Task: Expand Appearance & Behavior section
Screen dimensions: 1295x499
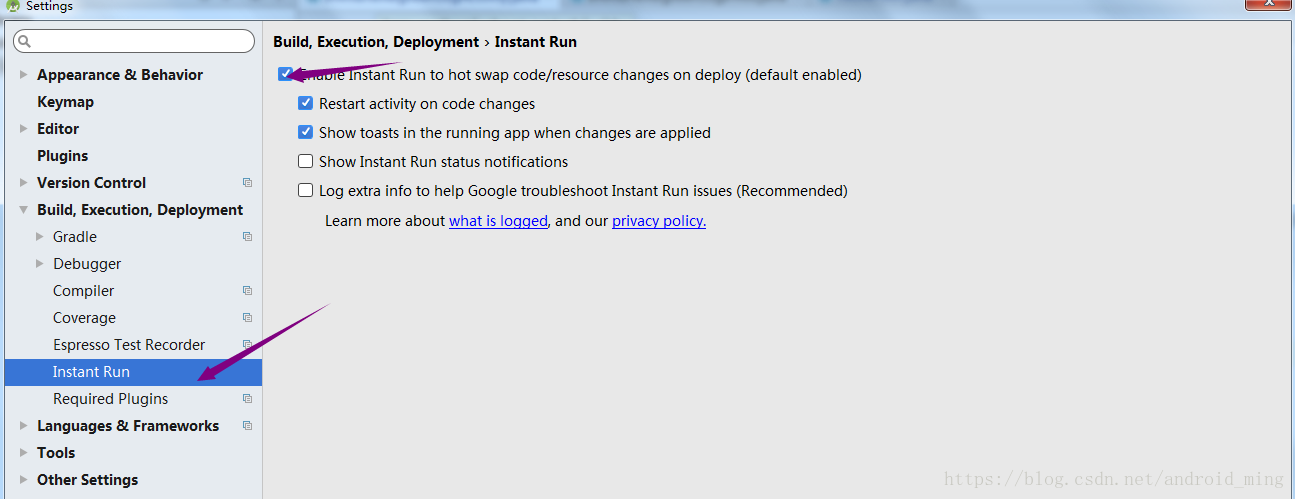Action: coord(23,75)
